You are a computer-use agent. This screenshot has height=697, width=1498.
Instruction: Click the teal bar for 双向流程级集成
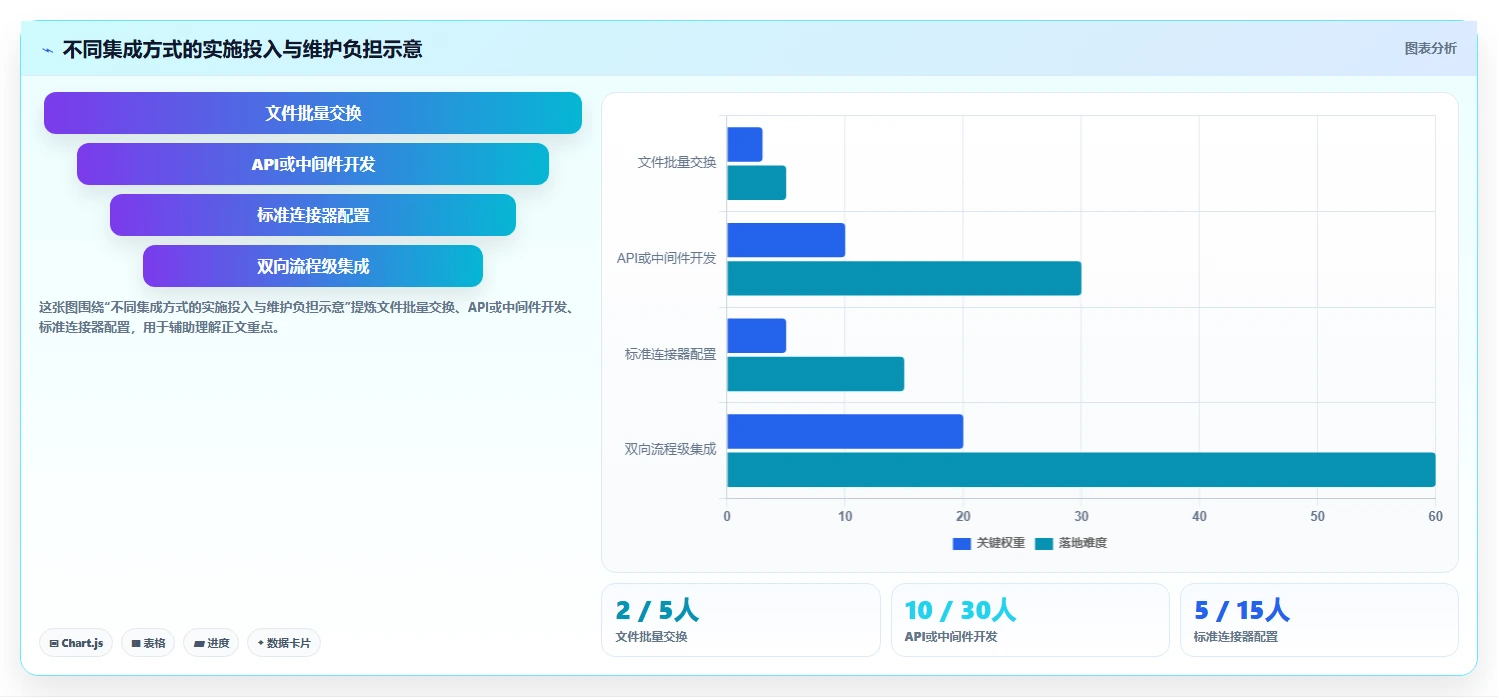(1081, 469)
